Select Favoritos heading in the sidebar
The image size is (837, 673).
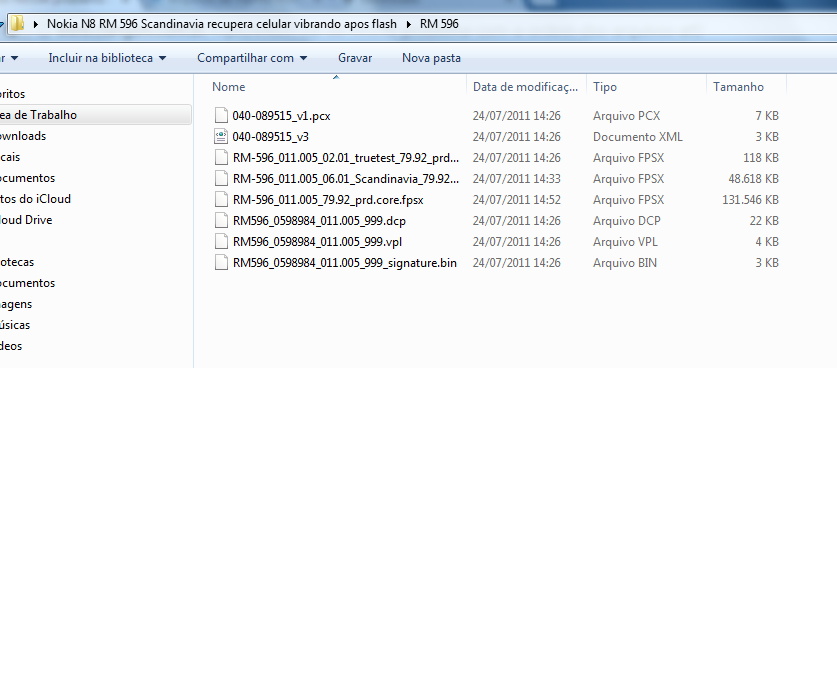click(x=13, y=94)
